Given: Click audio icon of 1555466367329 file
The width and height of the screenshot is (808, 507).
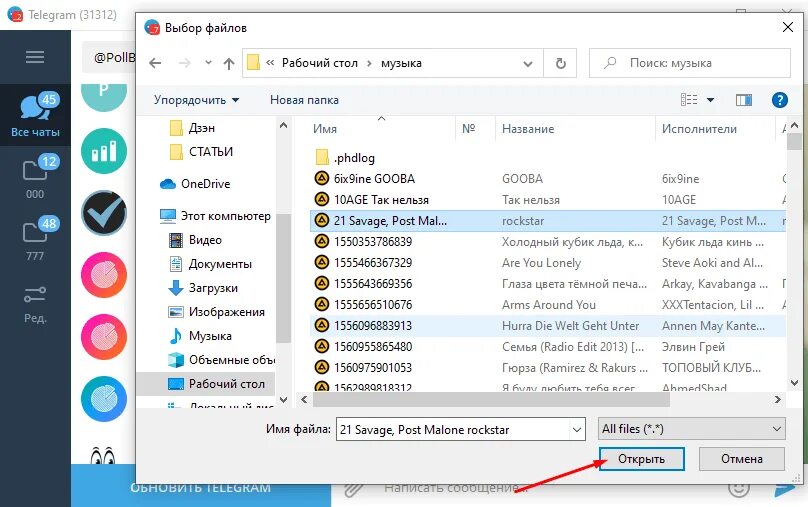Looking at the screenshot, I should 322,262.
